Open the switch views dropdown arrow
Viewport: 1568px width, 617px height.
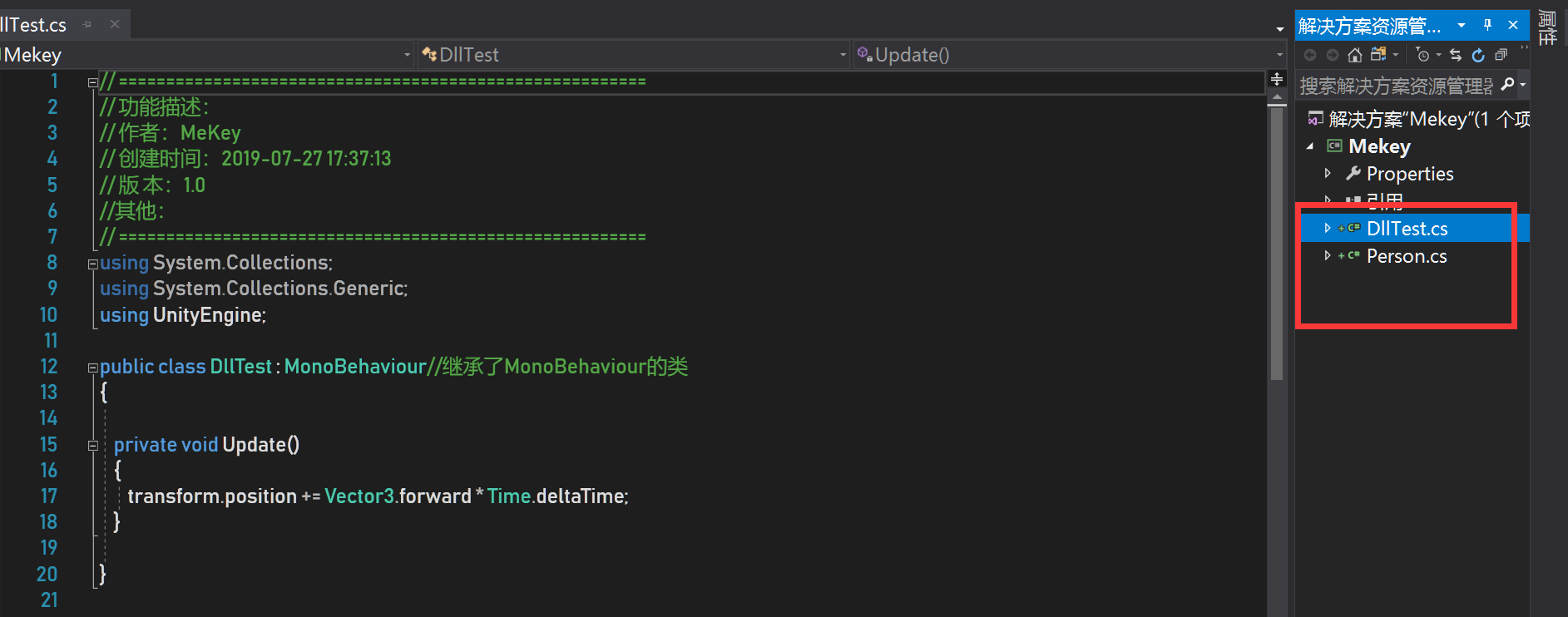coord(1395,55)
